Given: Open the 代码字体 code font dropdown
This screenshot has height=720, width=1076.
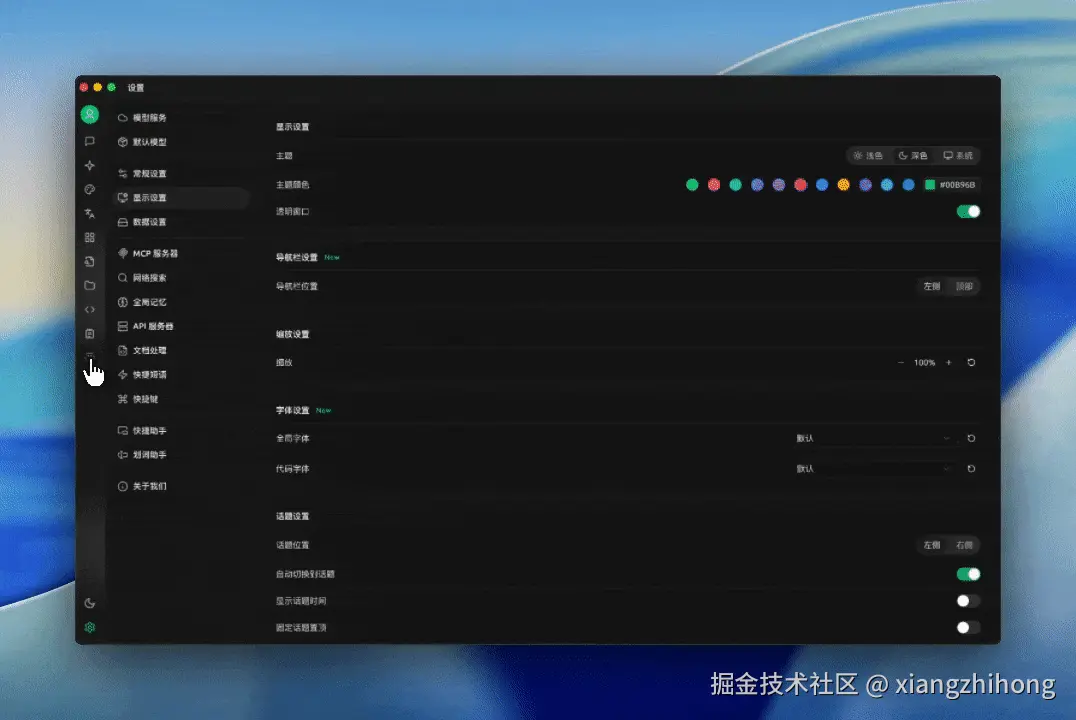Looking at the screenshot, I should 875,468.
